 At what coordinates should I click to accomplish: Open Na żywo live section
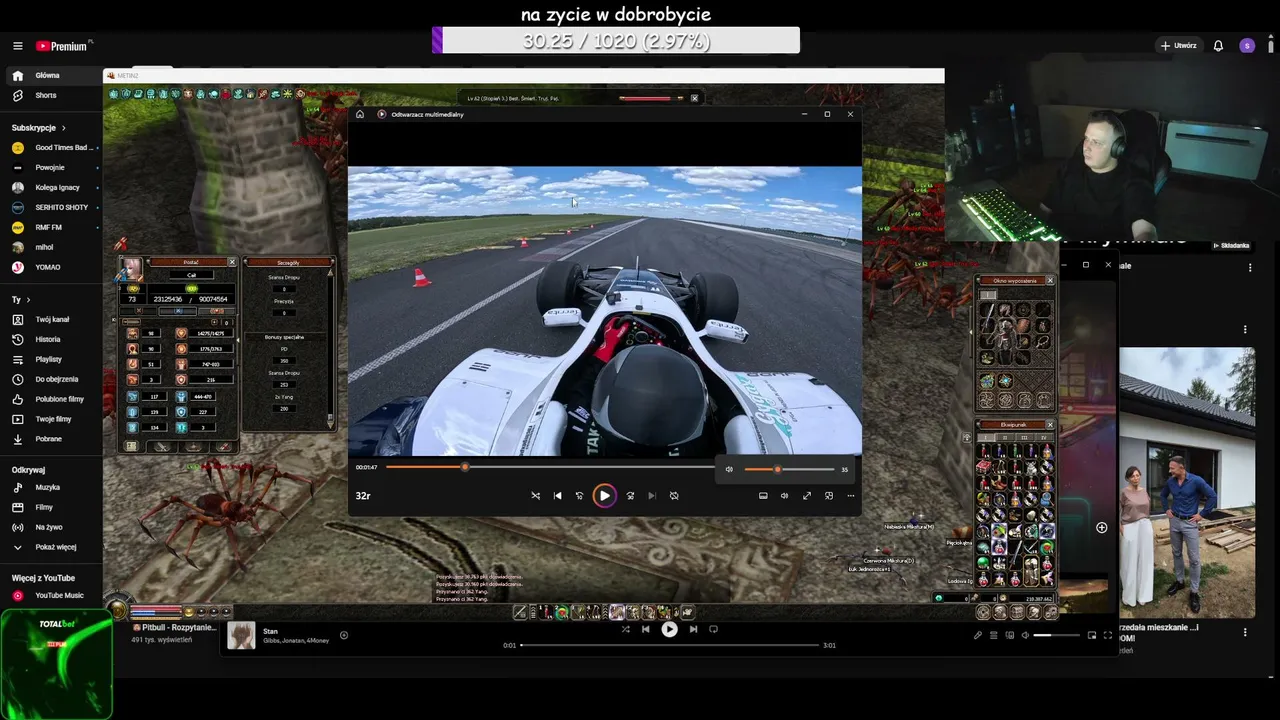pos(49,527)
